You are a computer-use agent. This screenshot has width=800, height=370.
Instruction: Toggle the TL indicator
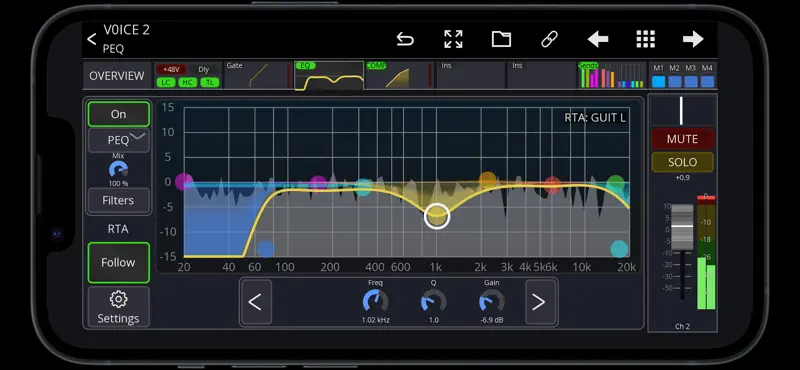coord(210,82)
